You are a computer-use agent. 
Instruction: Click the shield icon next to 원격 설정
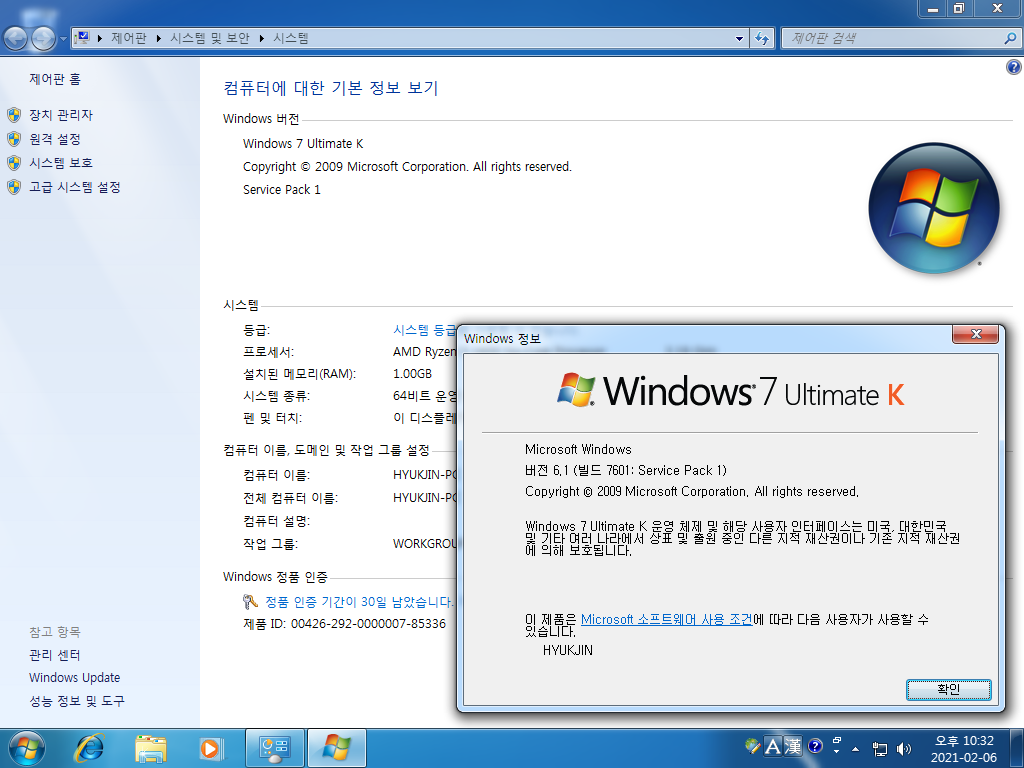14,139
